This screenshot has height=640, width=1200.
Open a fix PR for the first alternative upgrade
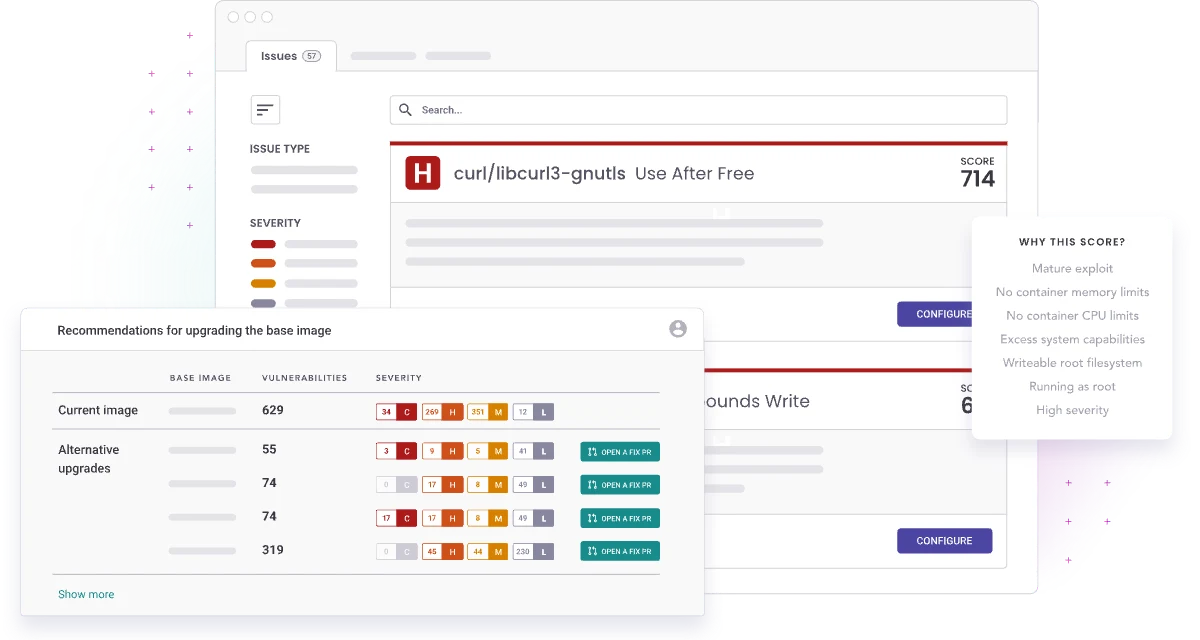pos(619,451)
